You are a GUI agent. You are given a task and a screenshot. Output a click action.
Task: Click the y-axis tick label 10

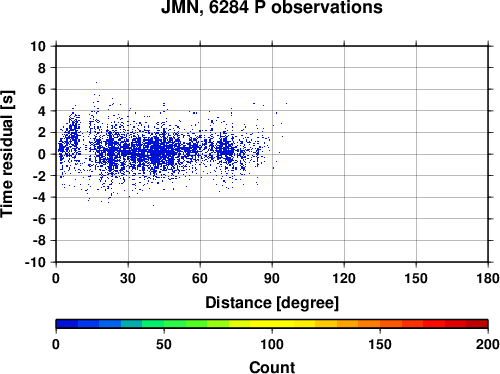38,46
